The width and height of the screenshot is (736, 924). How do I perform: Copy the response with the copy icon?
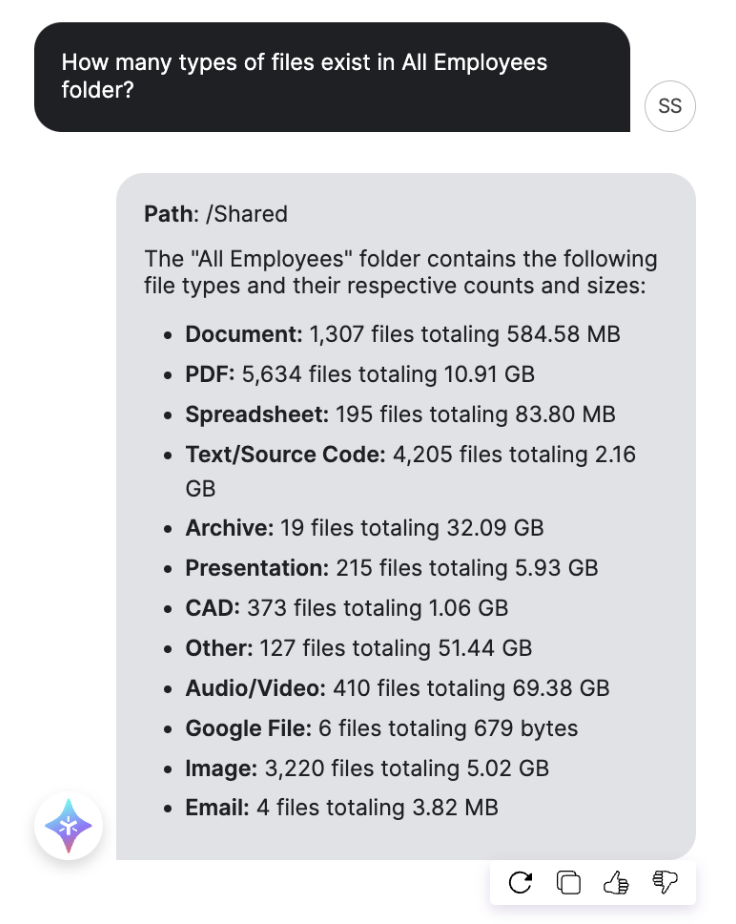click(569, 882)
